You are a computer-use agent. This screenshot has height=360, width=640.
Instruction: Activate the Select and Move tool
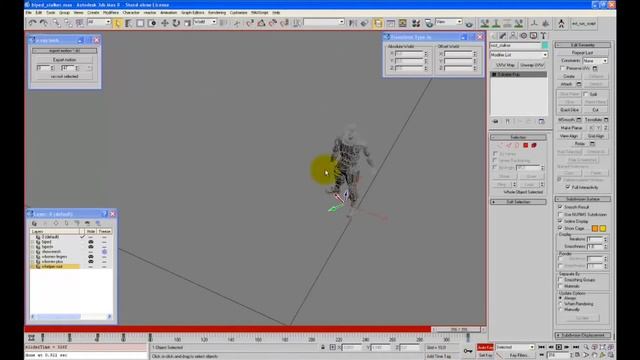point(164,23)
